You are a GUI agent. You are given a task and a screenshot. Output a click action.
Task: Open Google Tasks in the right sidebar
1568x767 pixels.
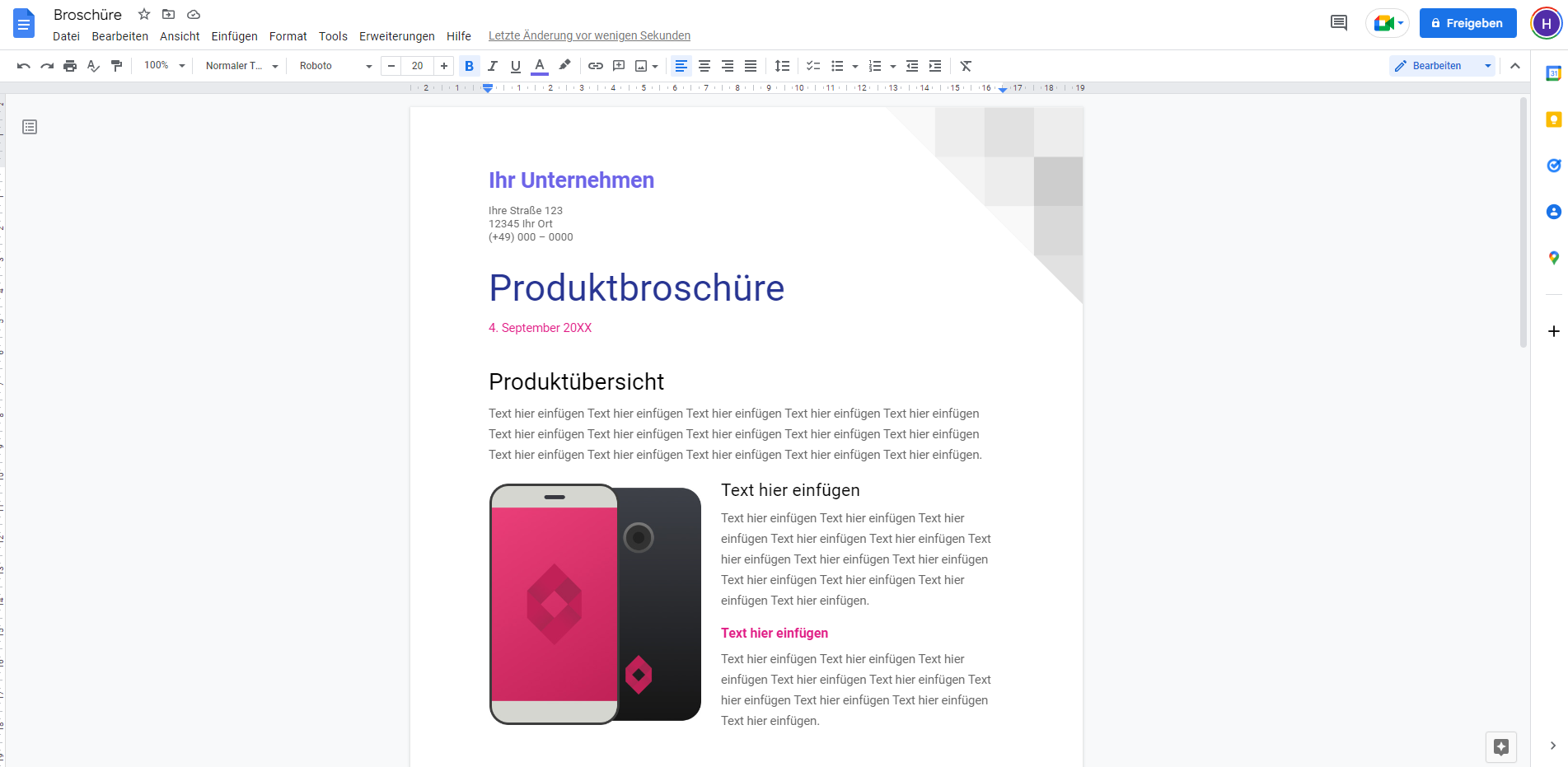point(1553,166)
